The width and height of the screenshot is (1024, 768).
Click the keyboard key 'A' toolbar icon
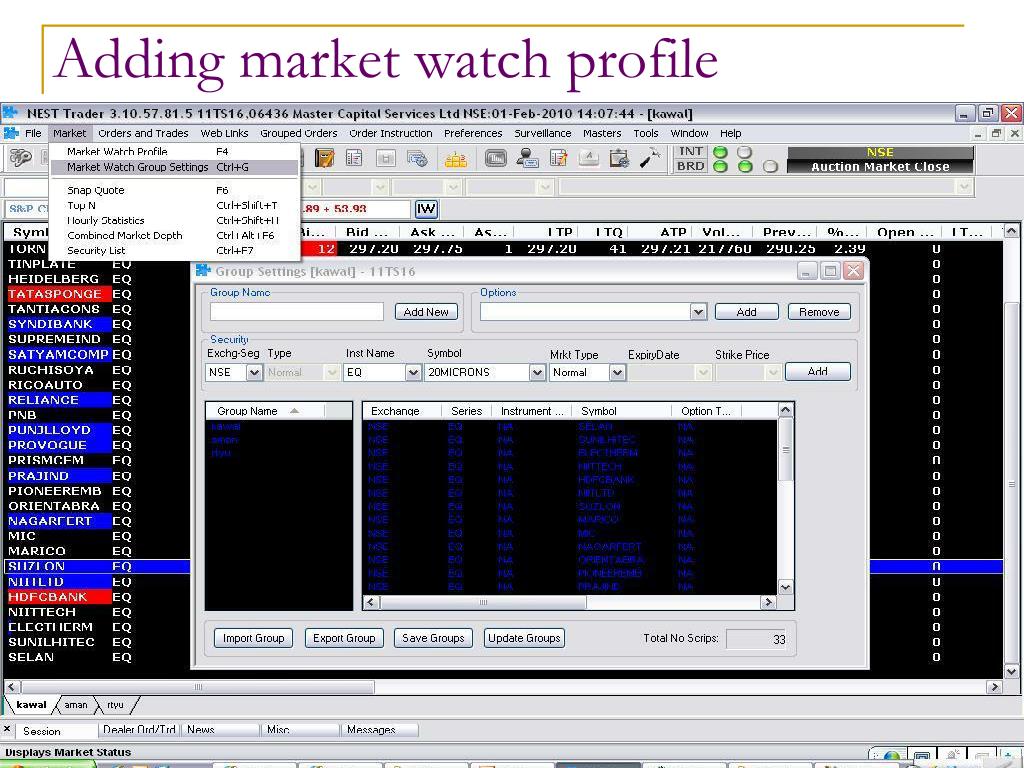pos(588,158)
